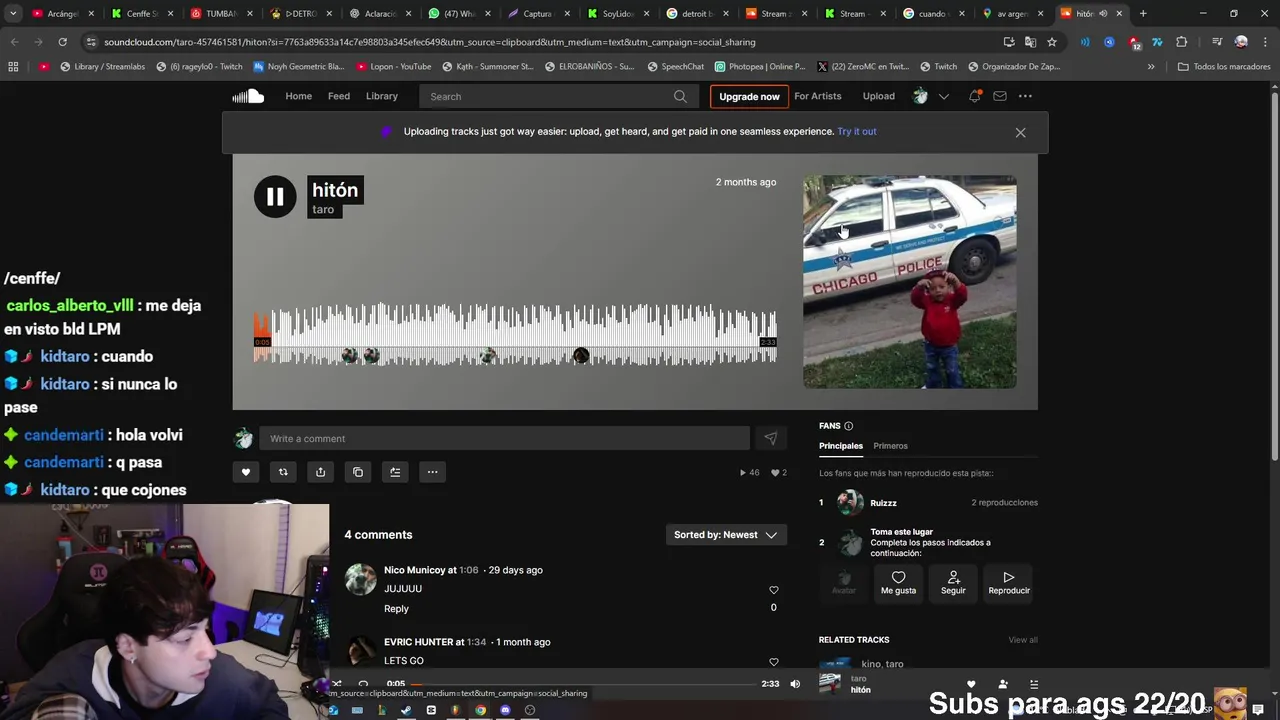Open the messages envelope icon
Screen dimensions: 1280x720
click(x=999, y=96)
